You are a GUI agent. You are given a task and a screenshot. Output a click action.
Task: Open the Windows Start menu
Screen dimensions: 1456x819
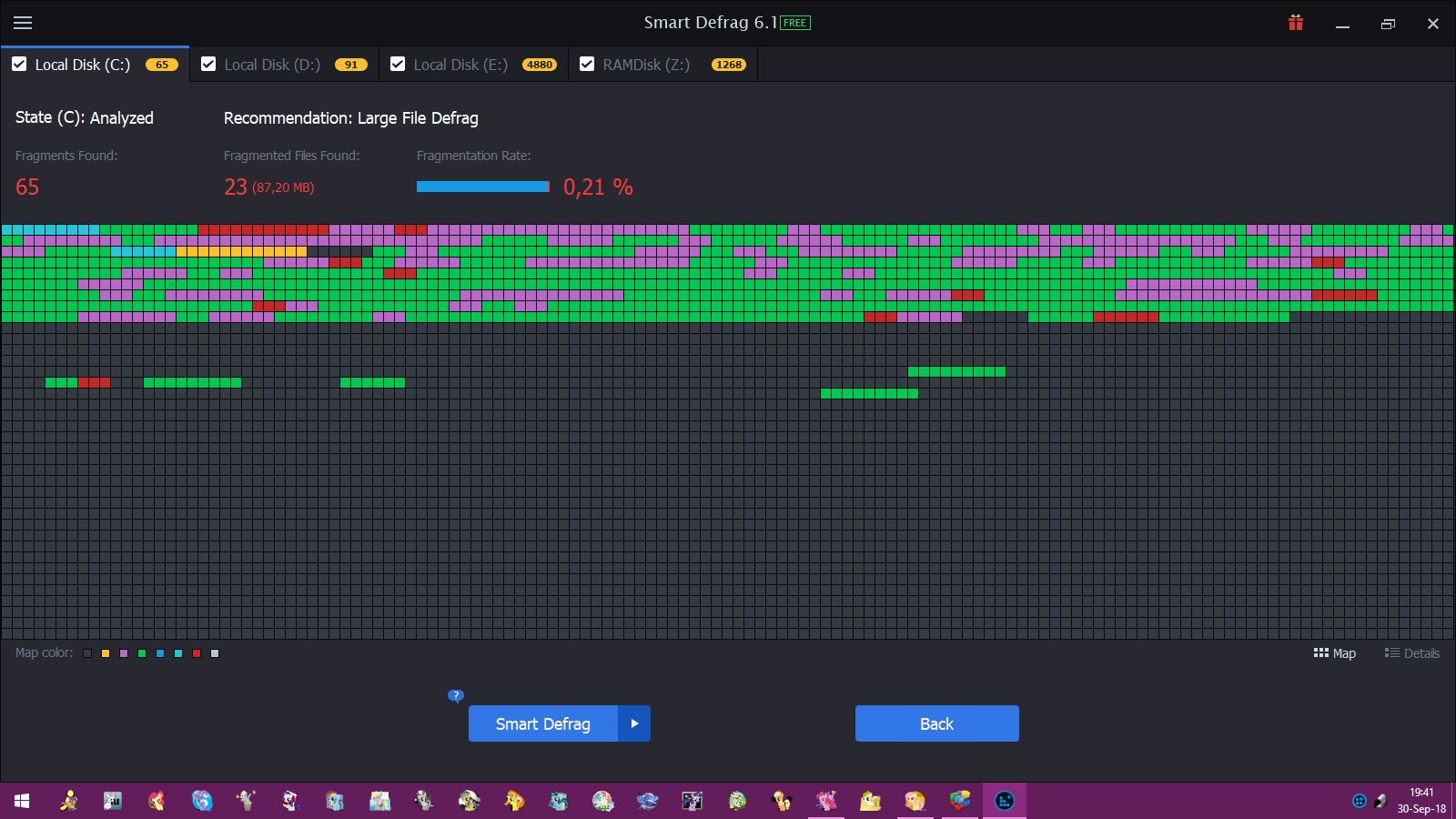(x=22, y=801)
